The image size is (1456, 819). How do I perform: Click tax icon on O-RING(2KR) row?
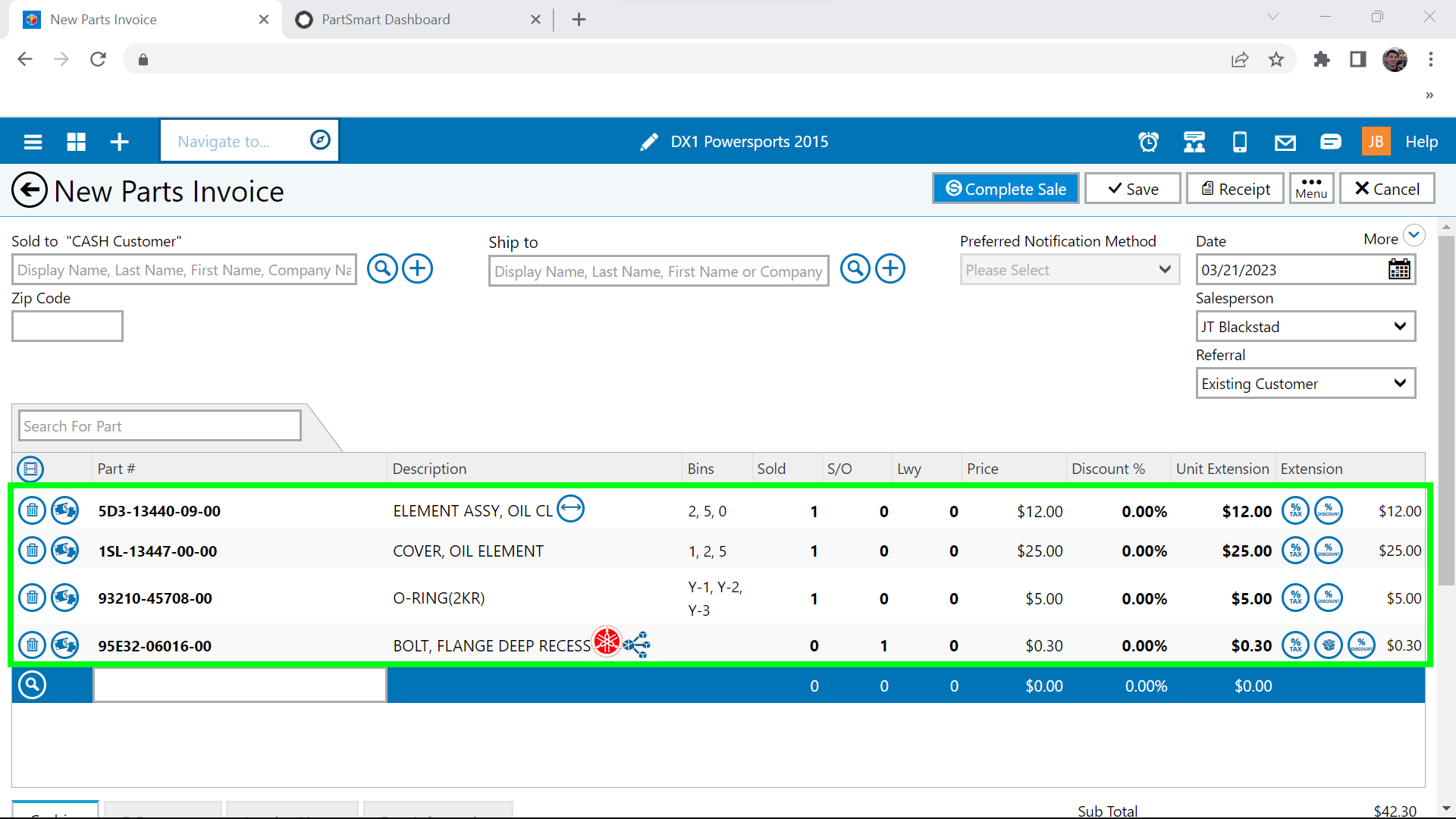coord(1295,598)
